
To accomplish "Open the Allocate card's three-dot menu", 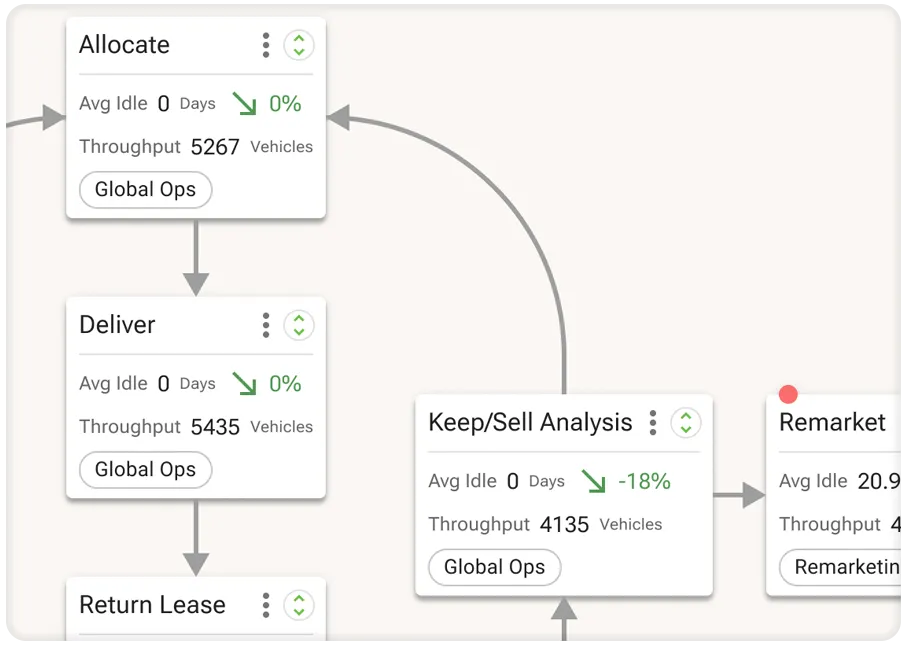I will tap(266, 45).
